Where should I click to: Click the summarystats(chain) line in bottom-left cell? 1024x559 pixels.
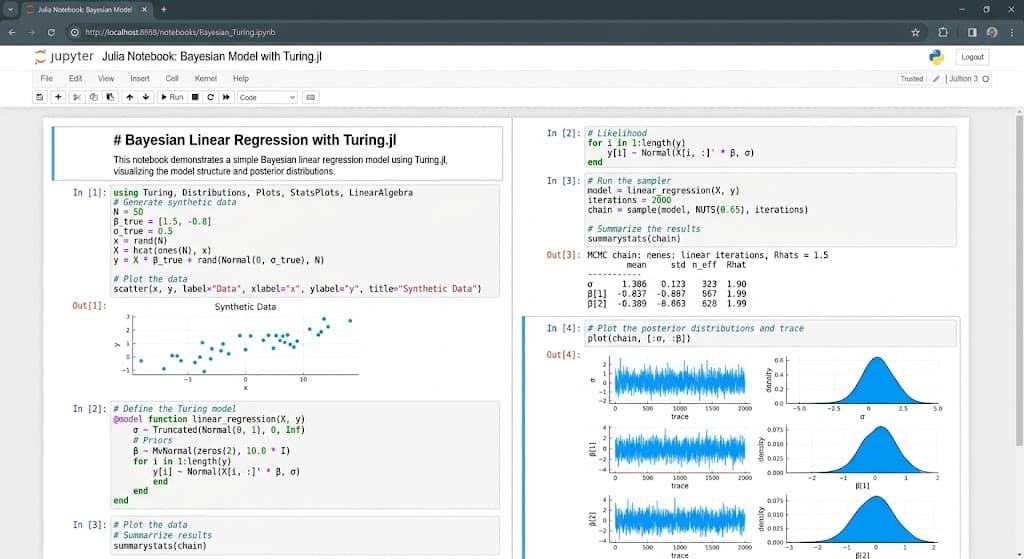(160, 546)
